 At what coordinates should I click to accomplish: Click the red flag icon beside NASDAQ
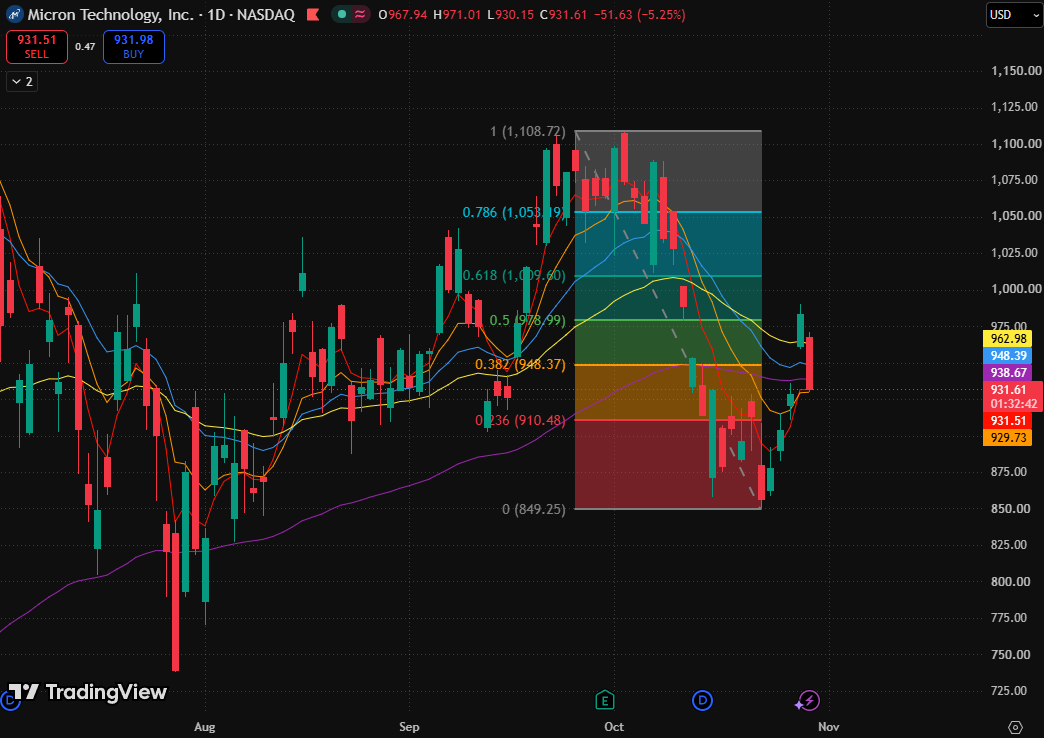pos(313,14)
